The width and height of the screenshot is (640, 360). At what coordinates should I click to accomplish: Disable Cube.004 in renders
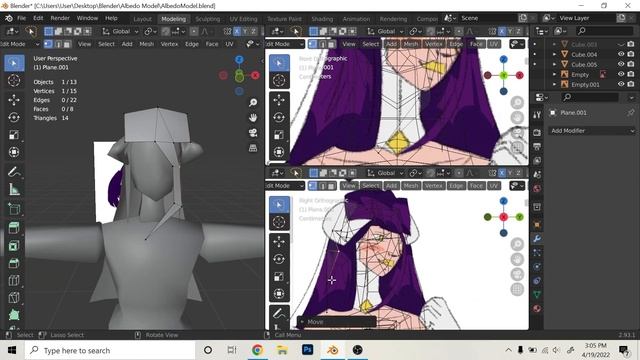[631, 54]
